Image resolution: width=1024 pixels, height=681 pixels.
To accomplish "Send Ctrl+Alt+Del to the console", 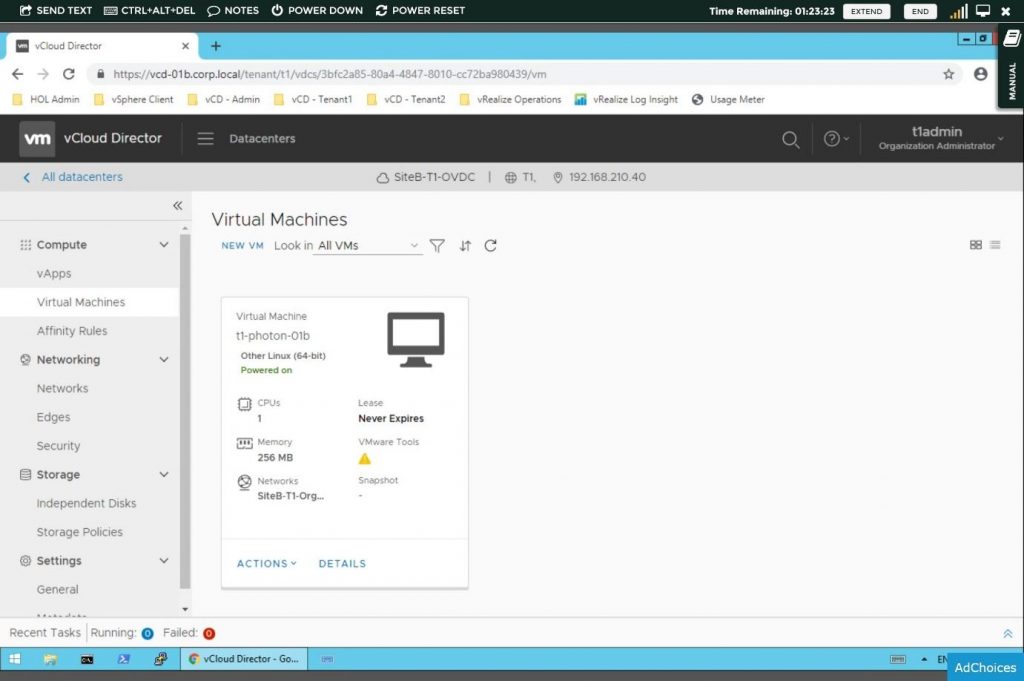I will coord(150,10).
